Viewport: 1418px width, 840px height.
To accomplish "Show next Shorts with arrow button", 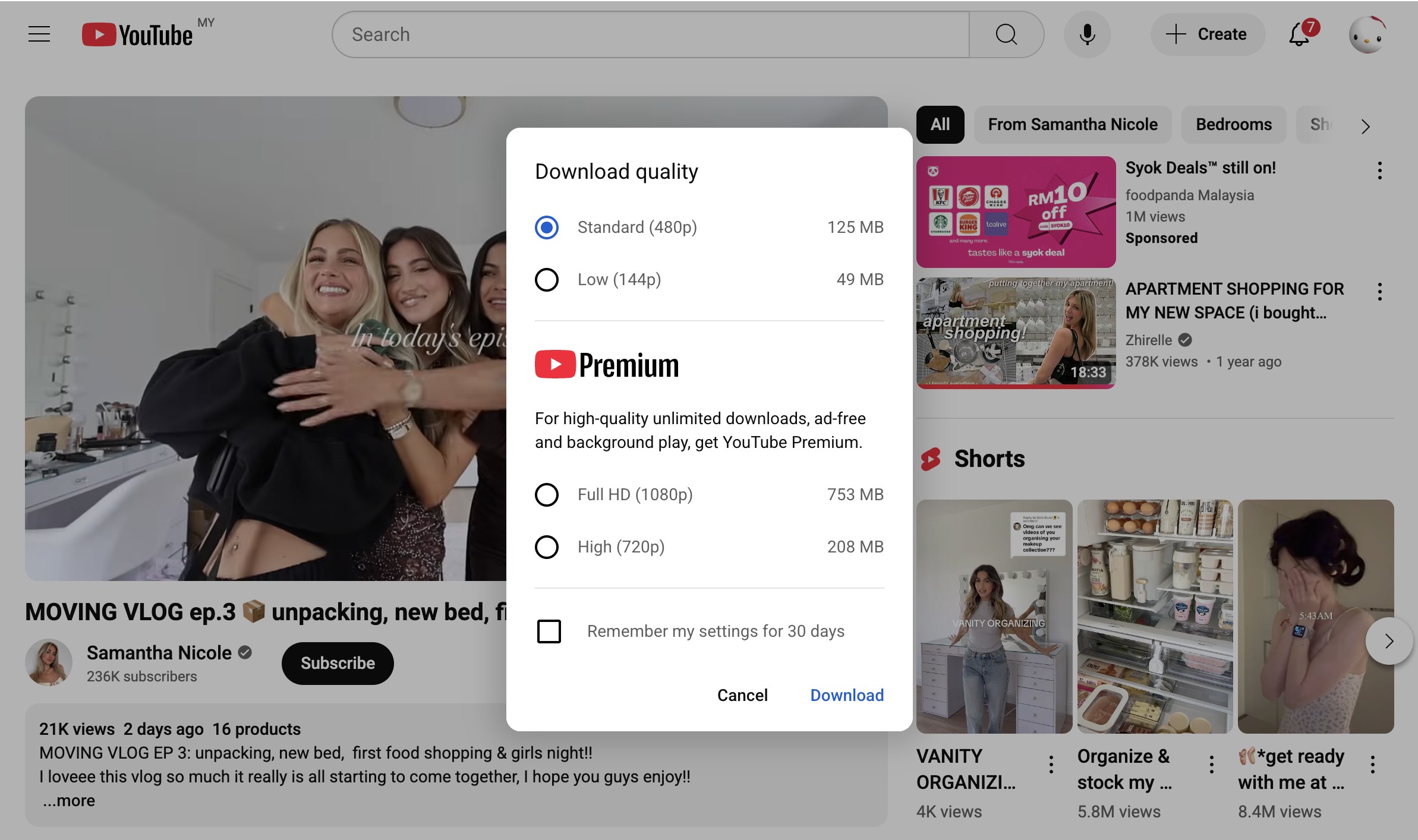I will coord(1389,641).
